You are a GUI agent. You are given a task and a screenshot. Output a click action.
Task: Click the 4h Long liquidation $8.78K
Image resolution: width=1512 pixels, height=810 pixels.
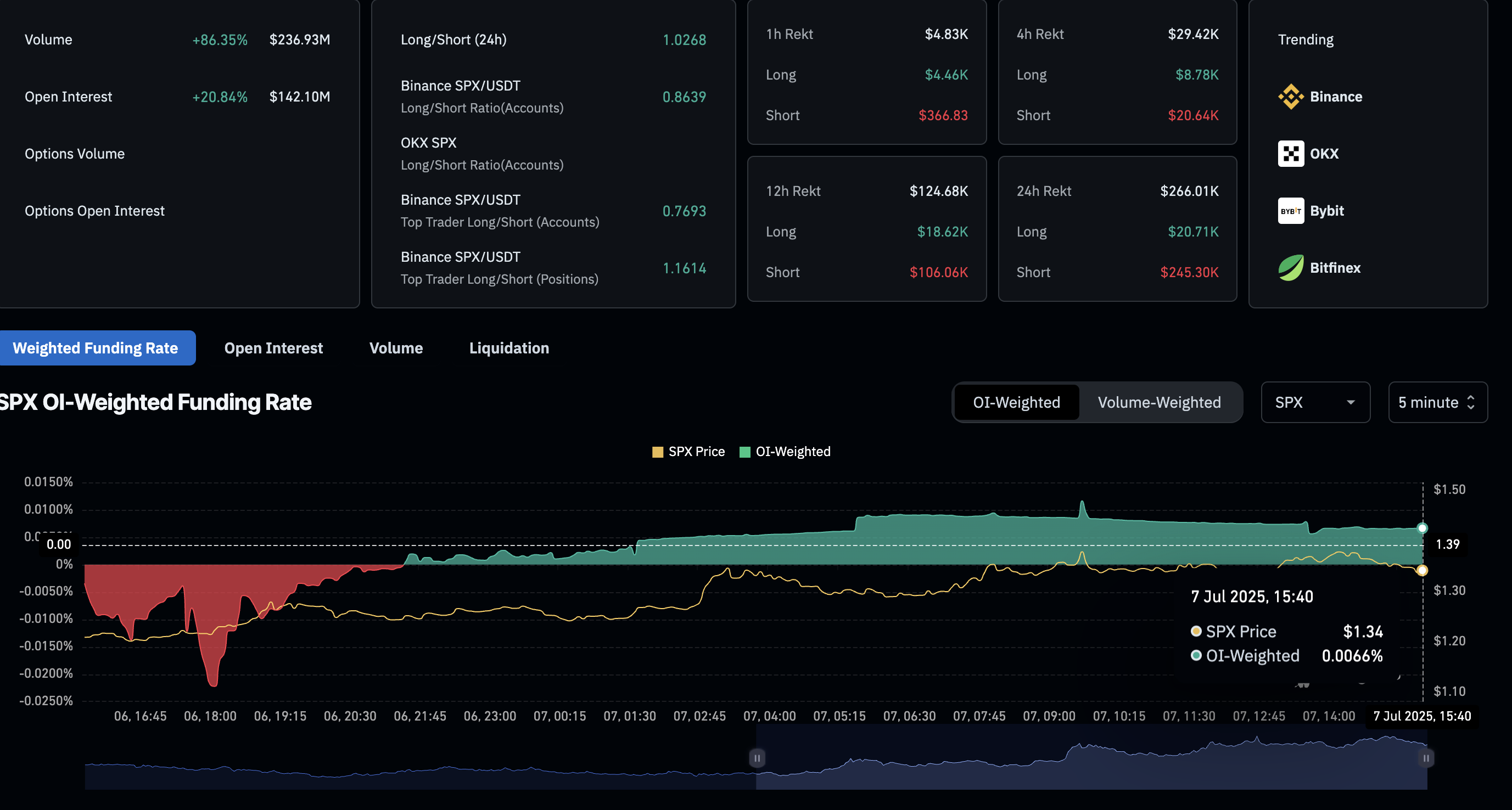[x=1197, y=75]
